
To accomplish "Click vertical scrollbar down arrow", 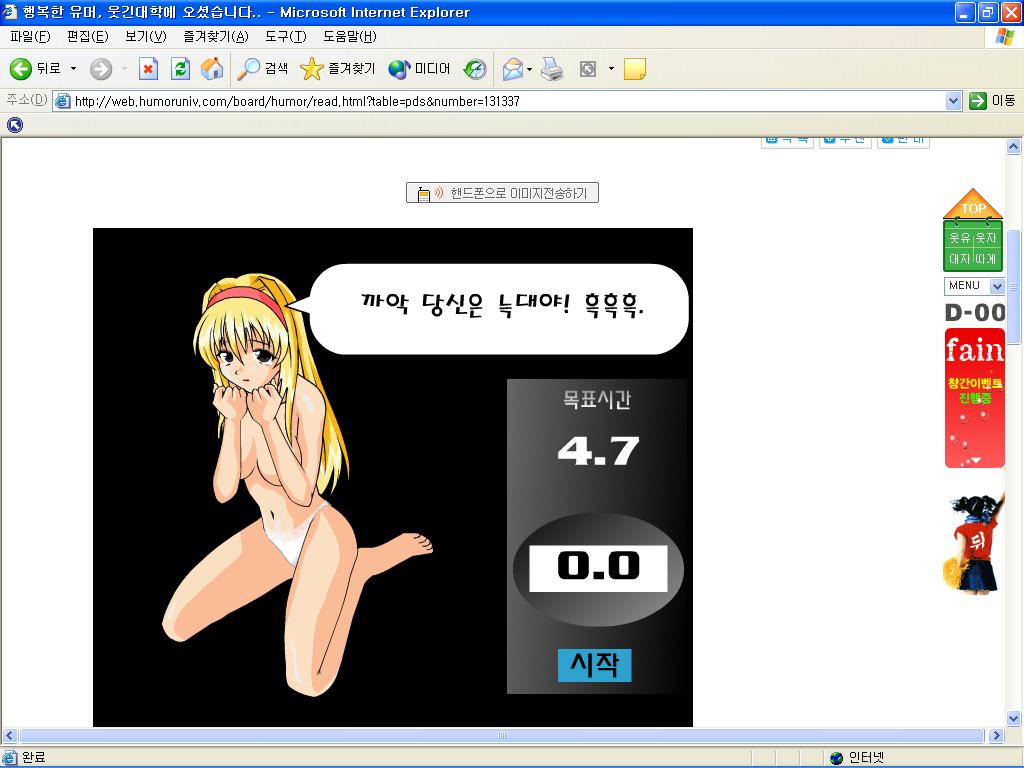I will click(x=1014, y=718).
